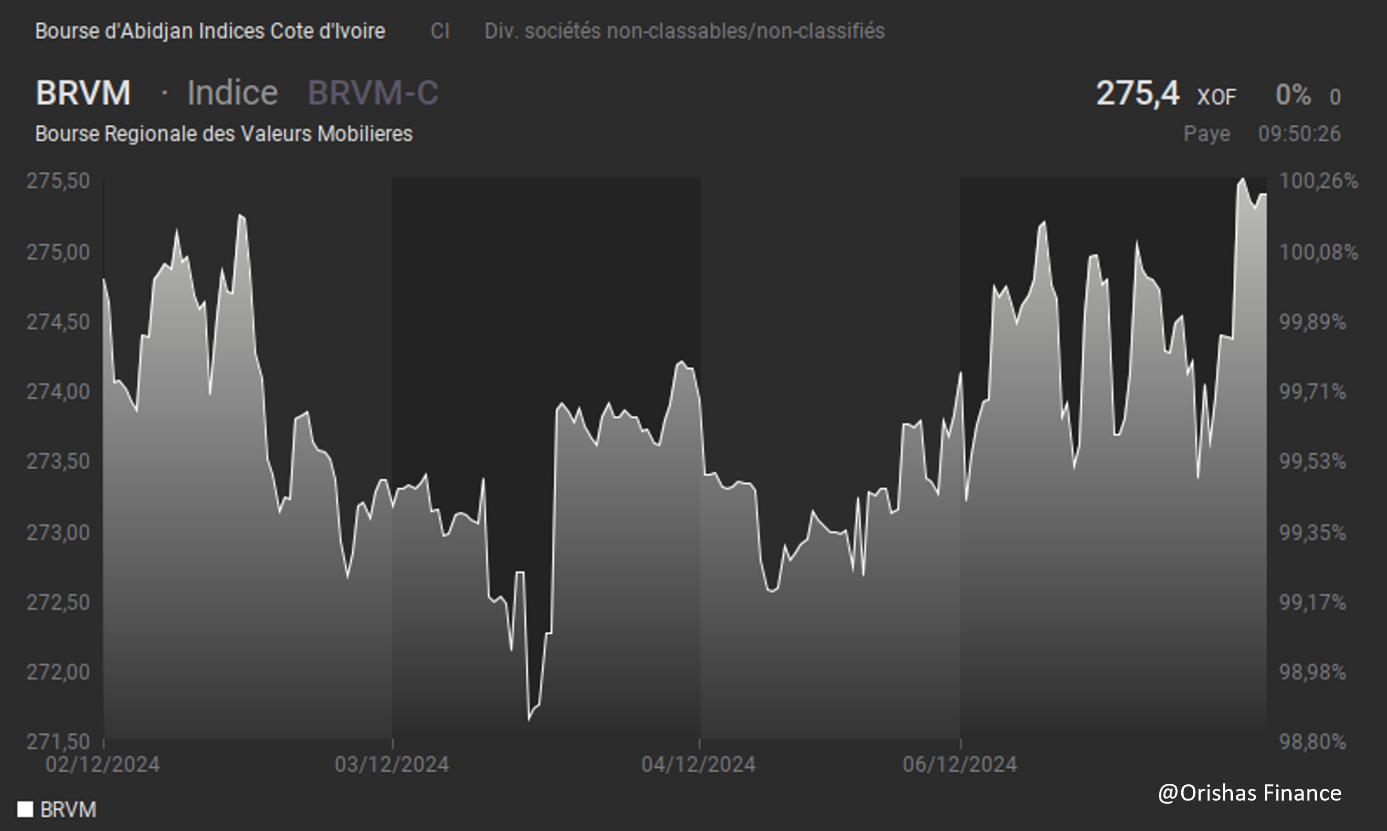This screenshot has width=1387, height=831.
Task: Click the 09:50:26 timestamp
Action: 1300,133
